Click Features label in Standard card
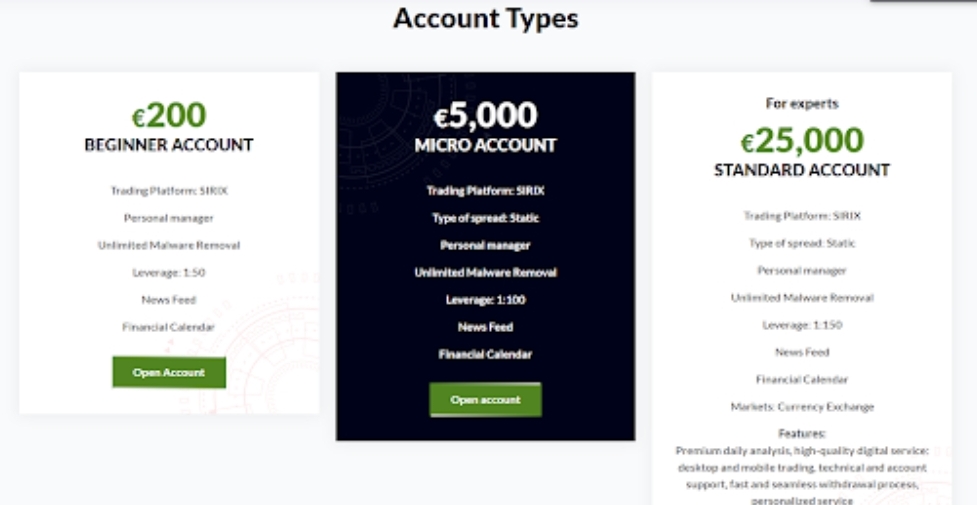The width and height of the screenshot is (977, 505). (802, 433)
